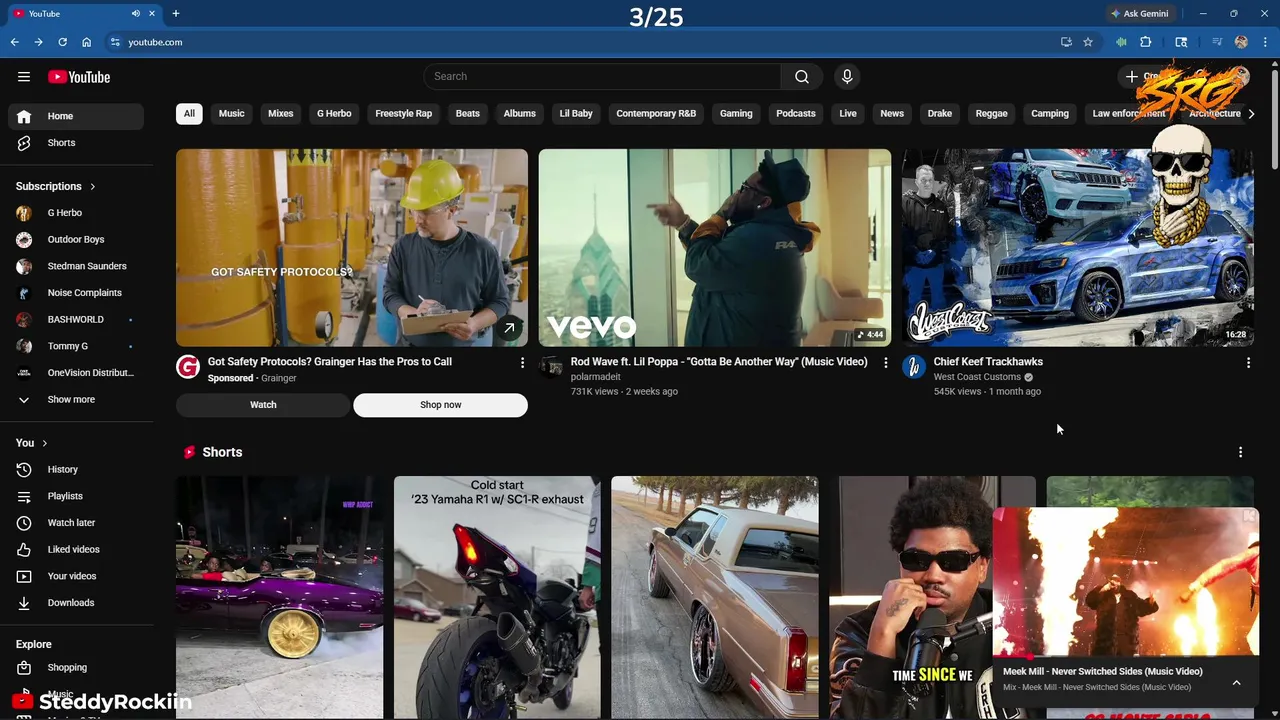Go to browser home page icon
This screenshot has width=1280, height=720.
point(86,42)
